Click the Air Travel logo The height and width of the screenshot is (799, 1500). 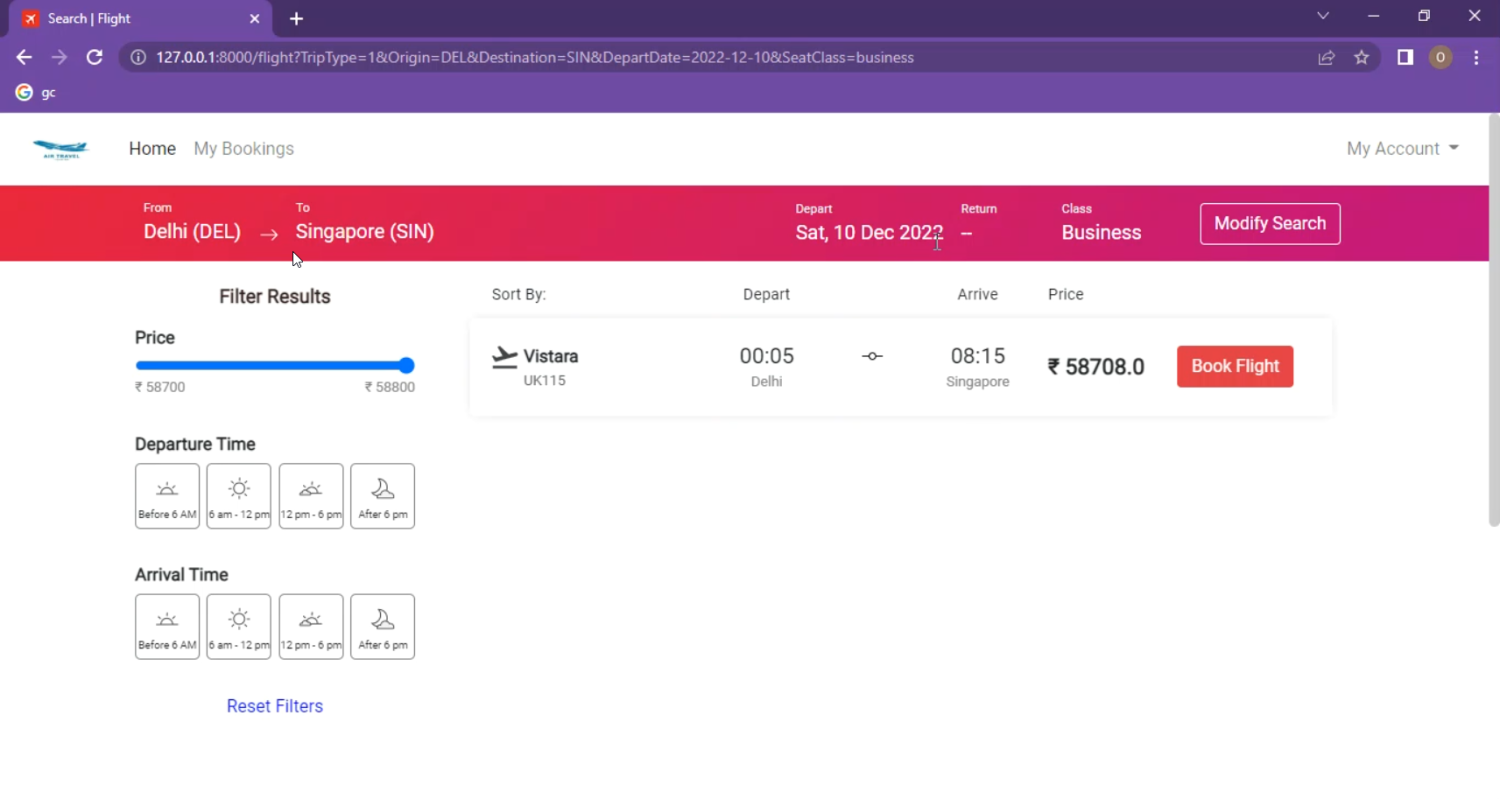coord(60,149)
